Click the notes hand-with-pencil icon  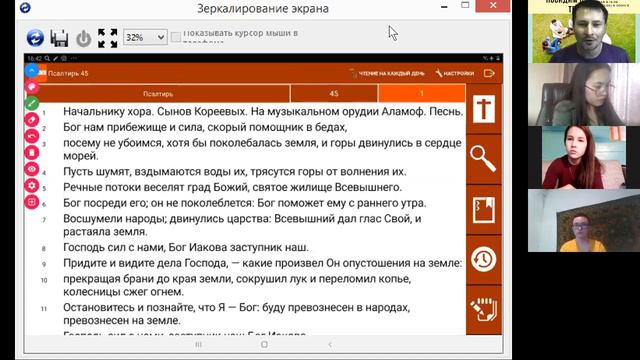click(x=484, y=309)
